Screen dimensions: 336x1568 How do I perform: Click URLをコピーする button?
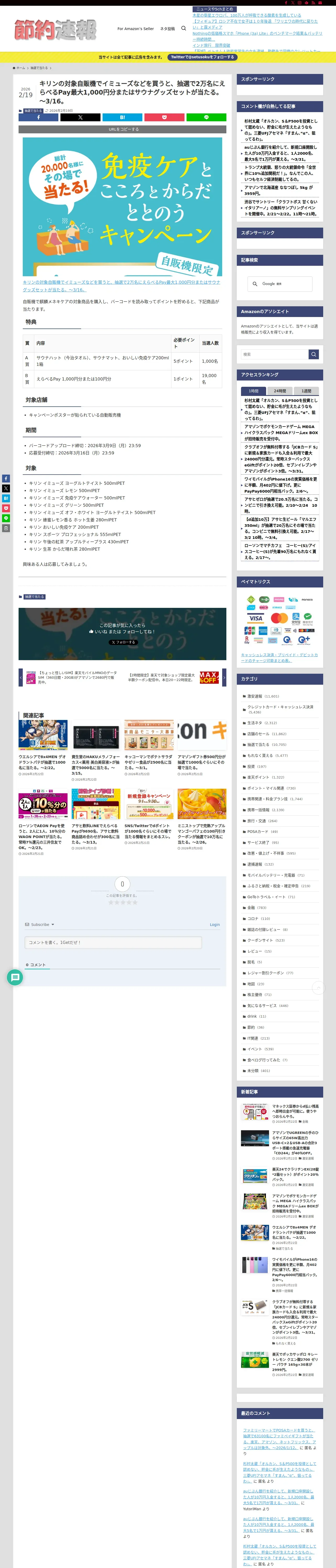[122, 129]
